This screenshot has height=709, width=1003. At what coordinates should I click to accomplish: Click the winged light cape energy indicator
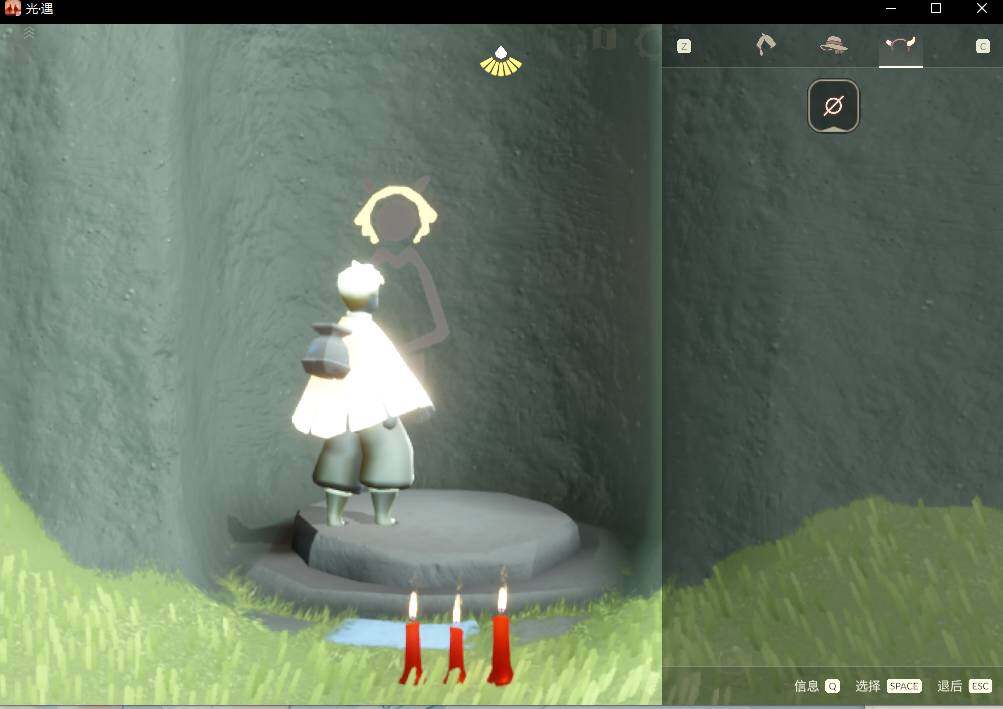[x=501, y=61]
